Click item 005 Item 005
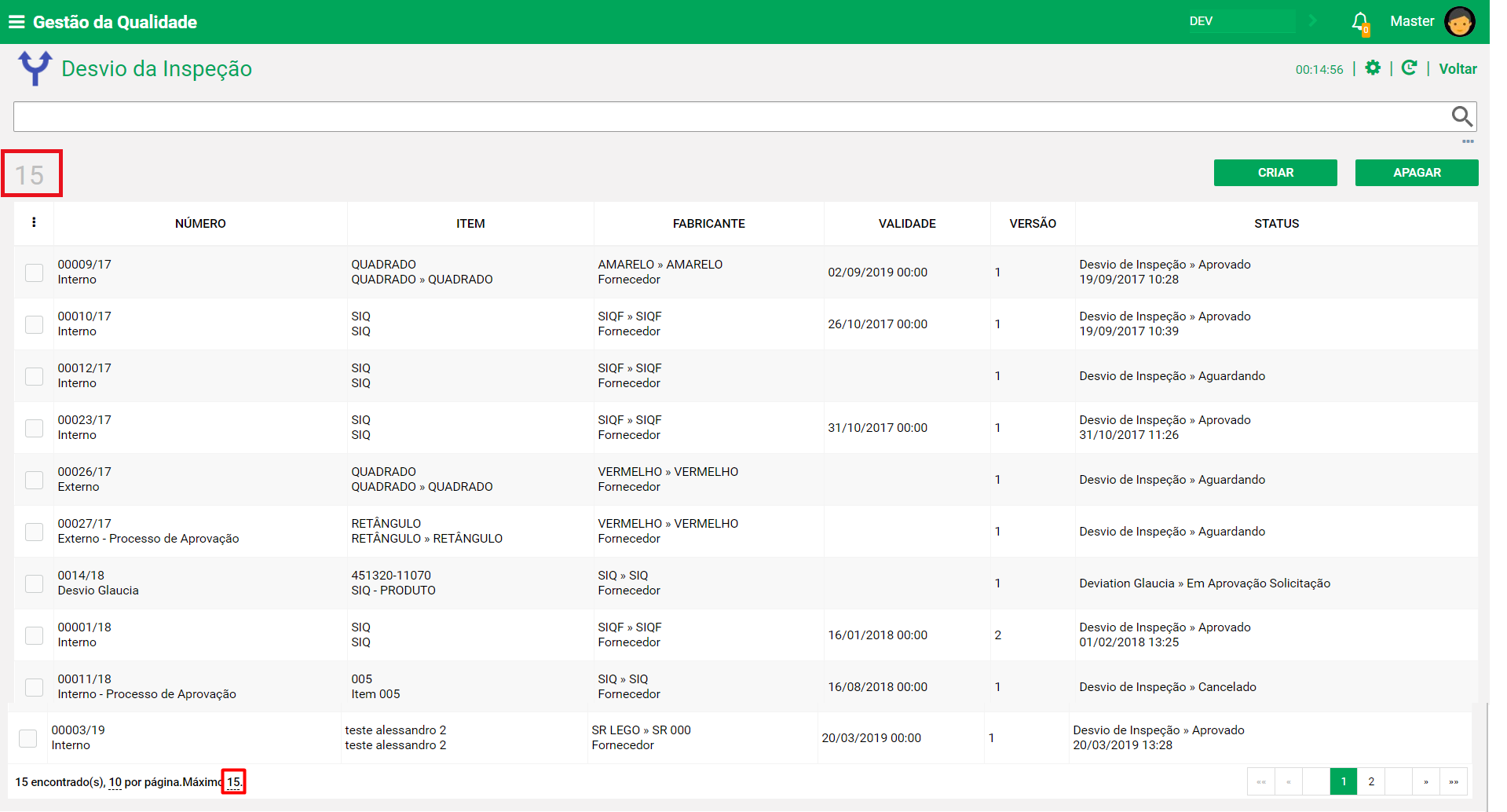This screenshot has height=812, width=1507. [375, 686]
